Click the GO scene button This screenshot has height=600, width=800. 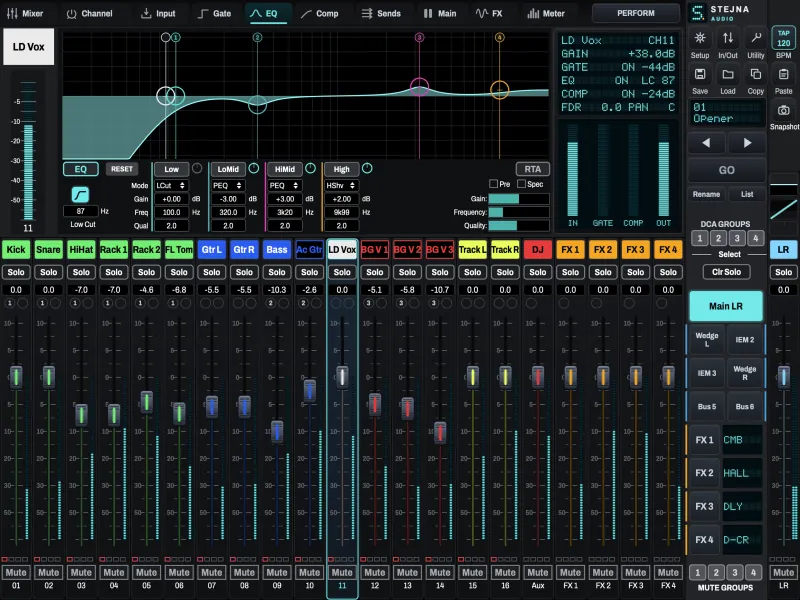pos(727,170)
